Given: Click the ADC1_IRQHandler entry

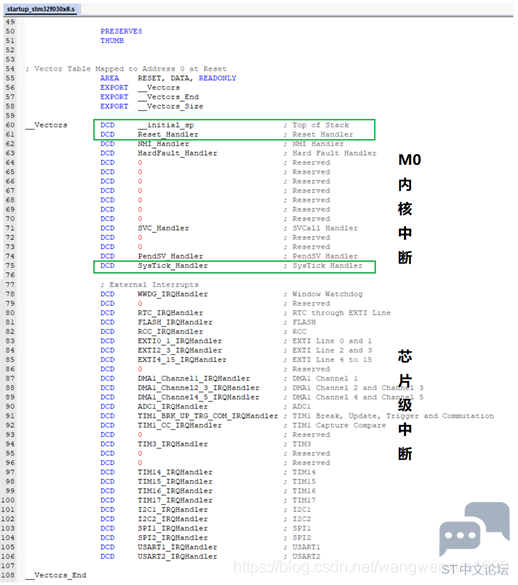Looking at the screenshot, I should click(173, 407).
